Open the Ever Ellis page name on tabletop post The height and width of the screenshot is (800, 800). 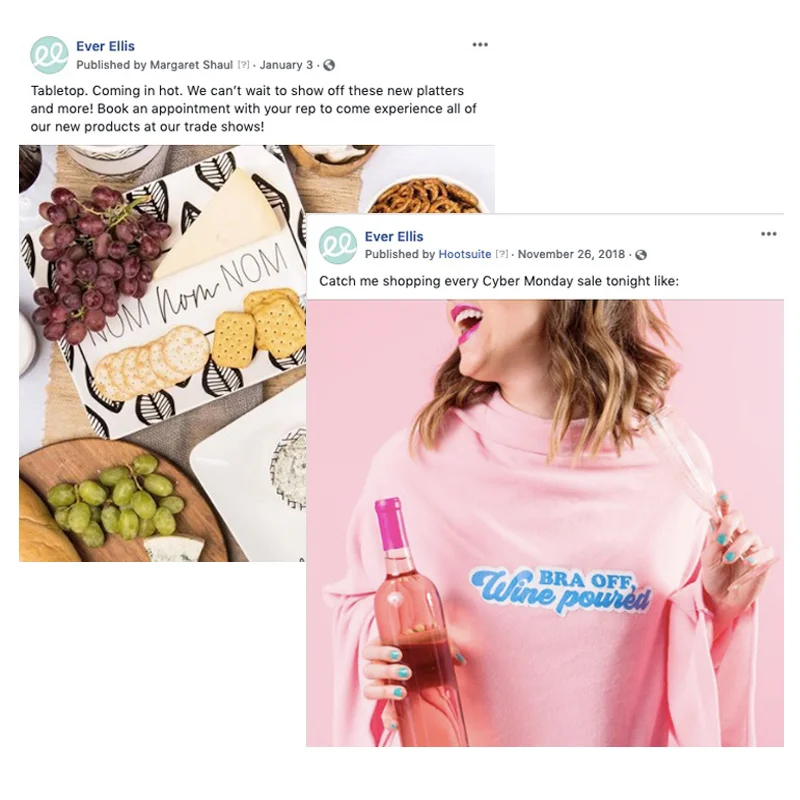106,46
